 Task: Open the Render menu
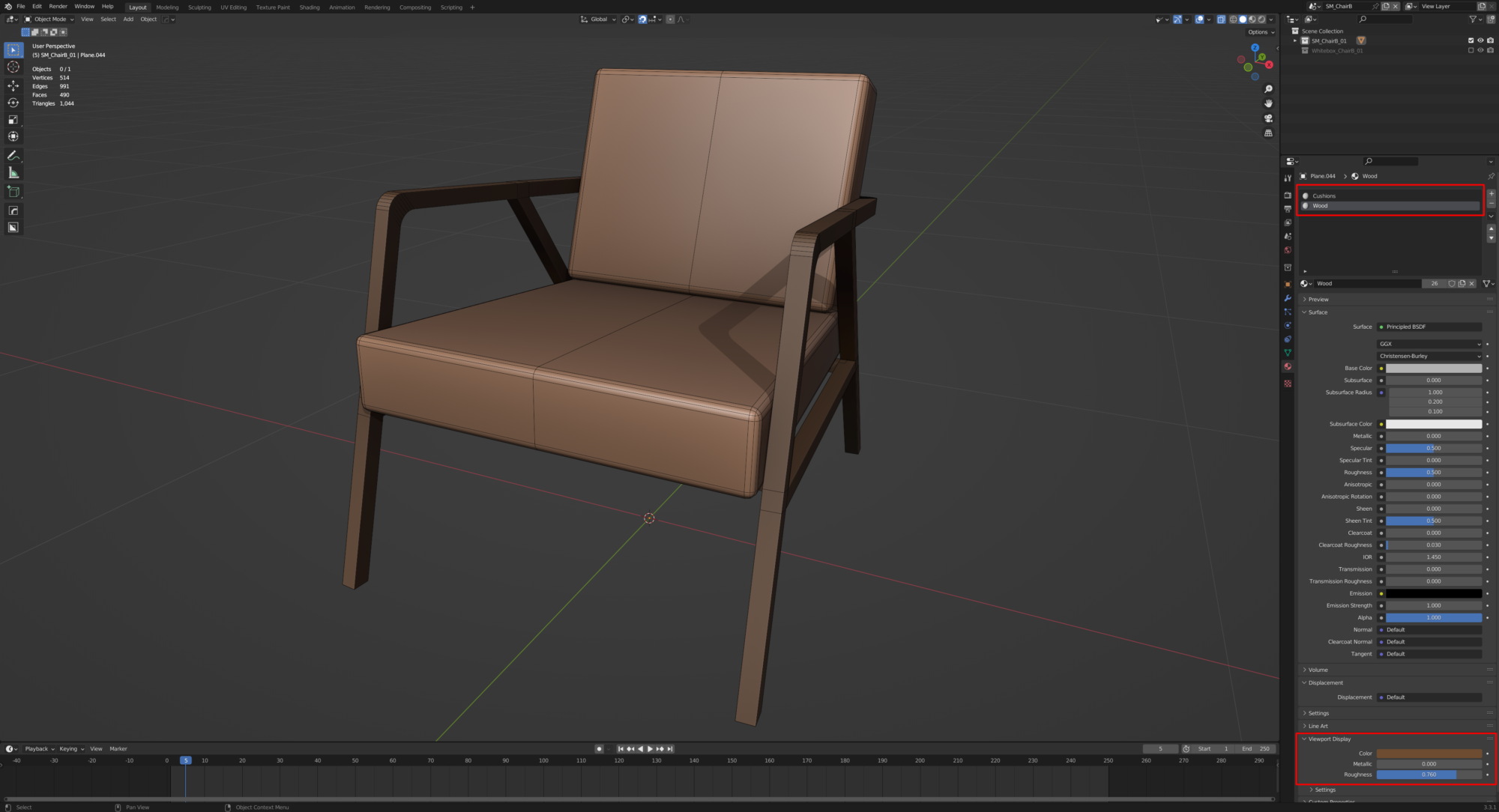[58, 6]
